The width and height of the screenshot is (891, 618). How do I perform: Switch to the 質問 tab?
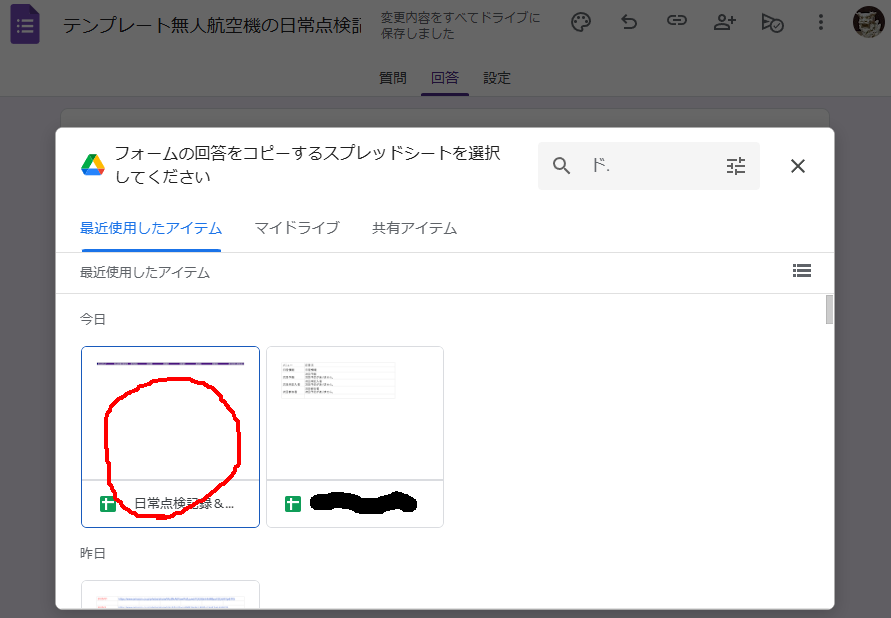(x=392, y=76)
